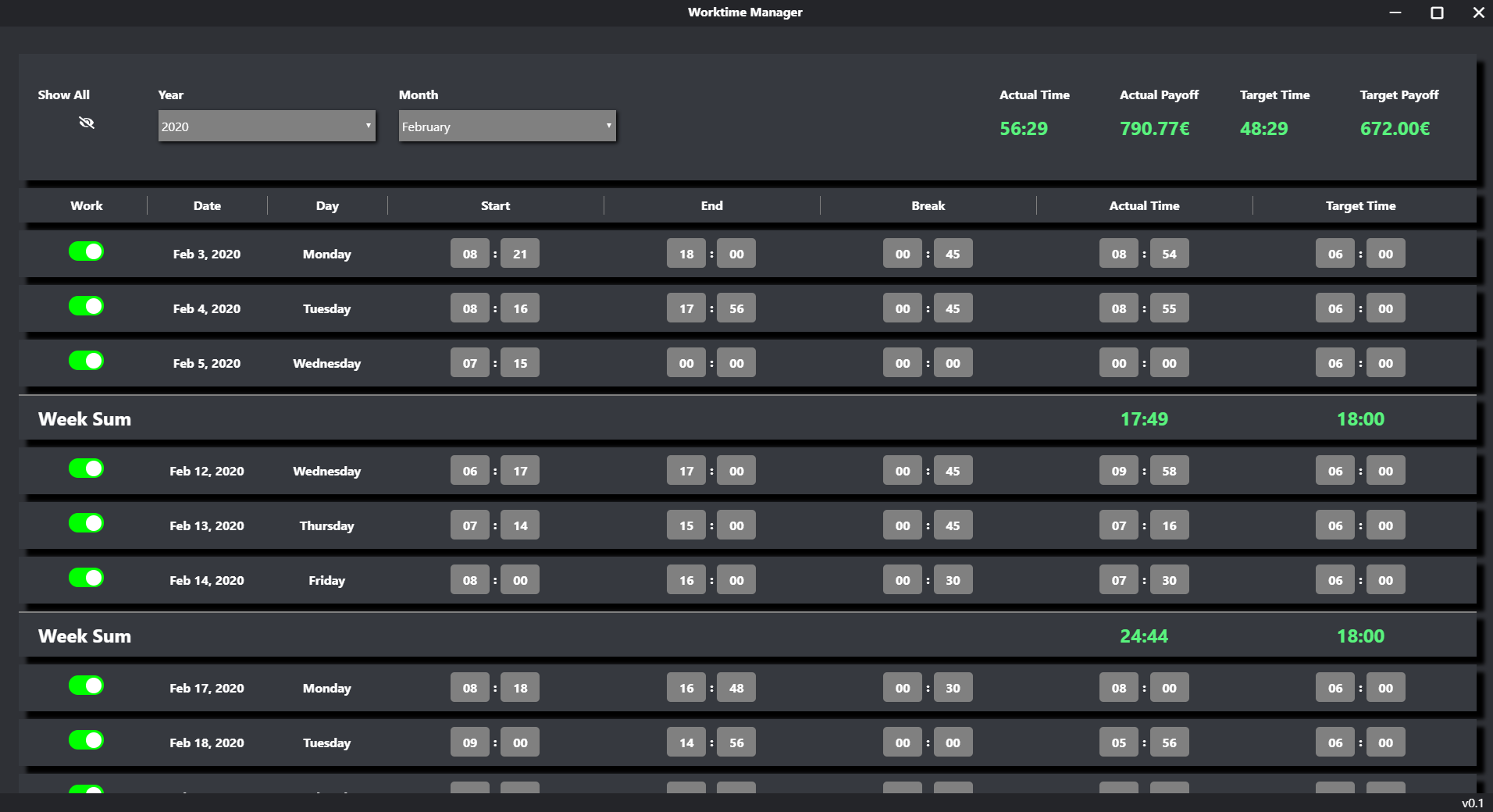Click the Break column header
The width and height of the screenshot is (1493, 812).
click(928, 206)
